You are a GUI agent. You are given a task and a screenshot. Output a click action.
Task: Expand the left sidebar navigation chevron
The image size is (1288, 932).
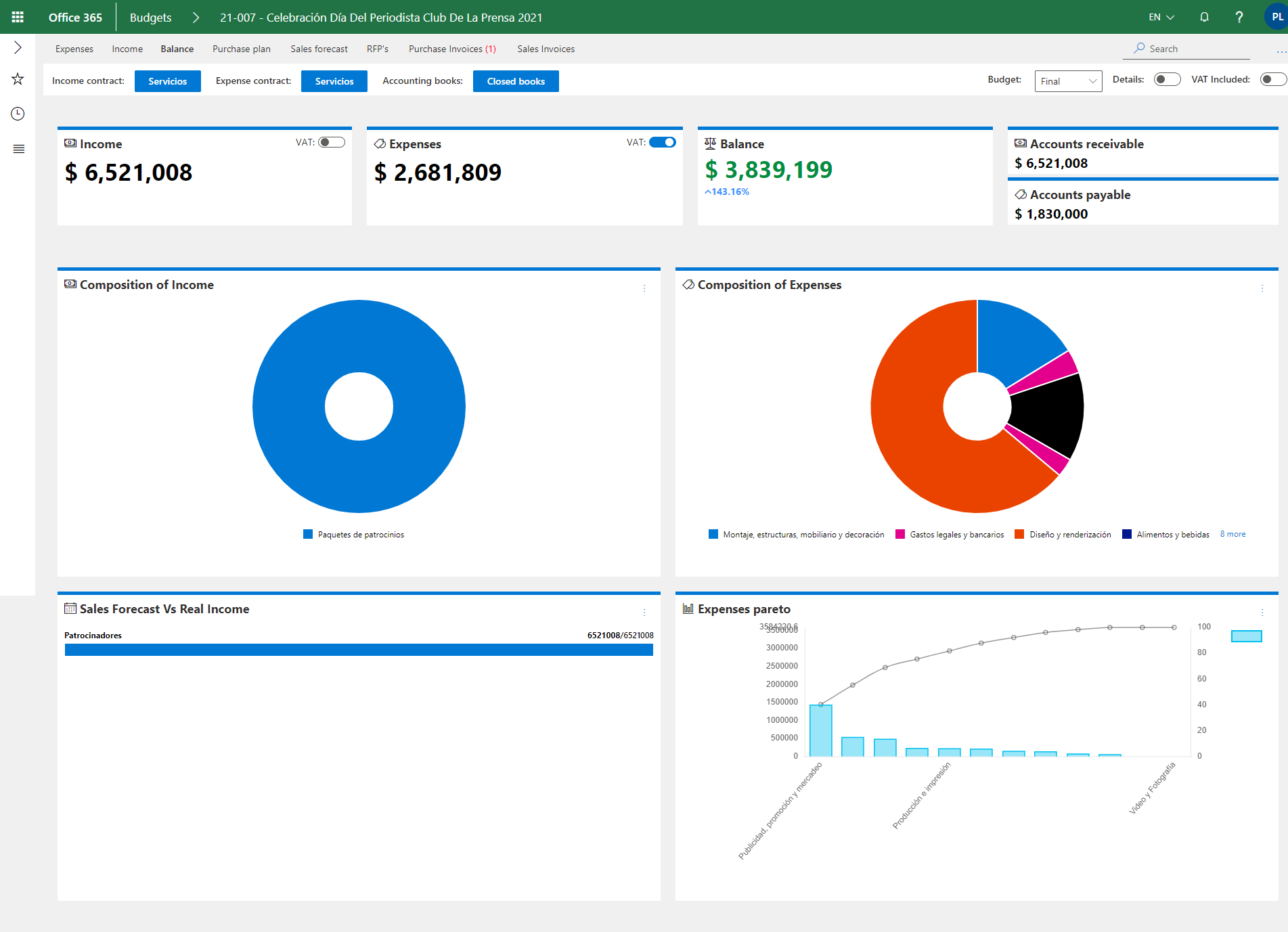point(18,47)
